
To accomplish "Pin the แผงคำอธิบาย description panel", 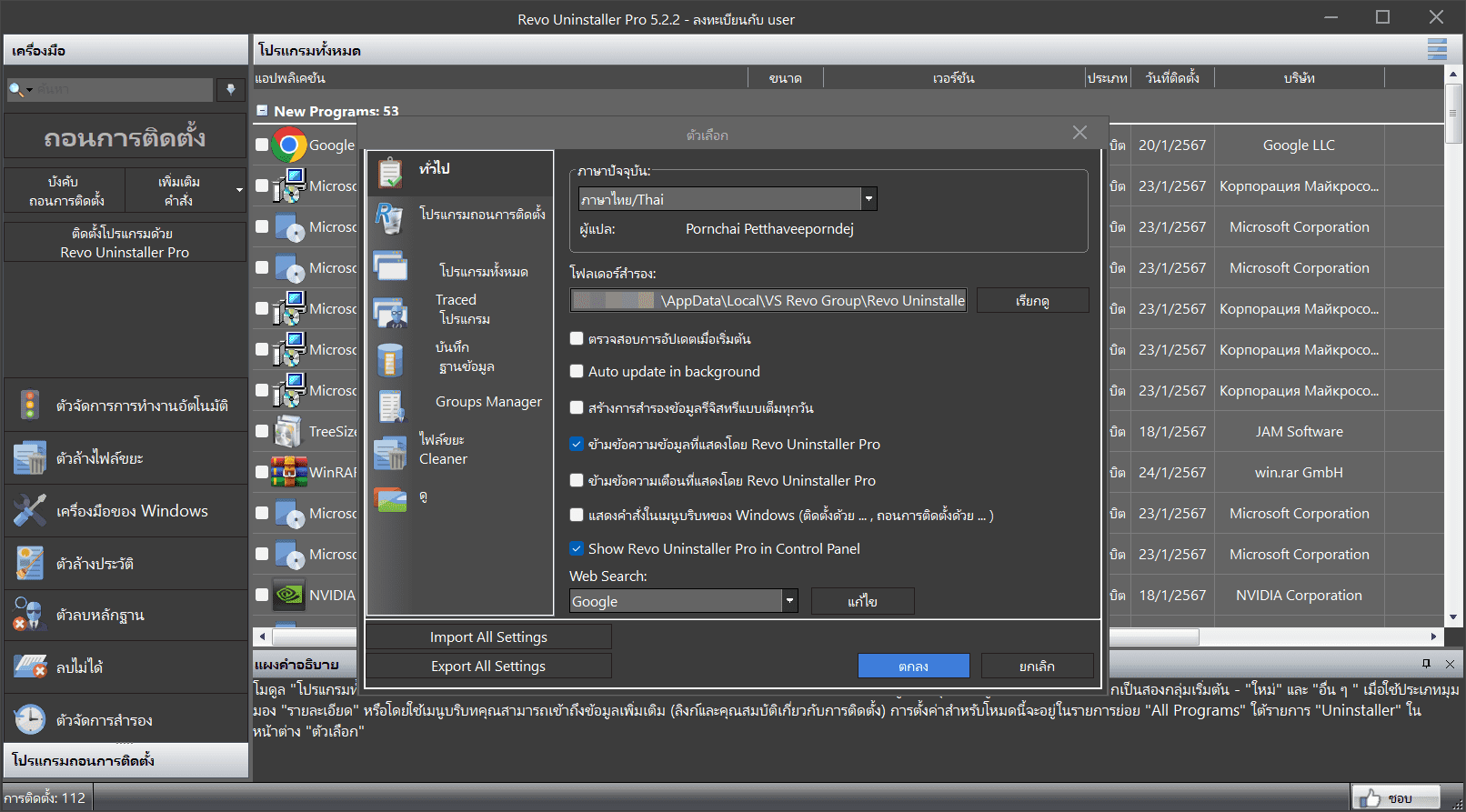I will coord(1426,664).
